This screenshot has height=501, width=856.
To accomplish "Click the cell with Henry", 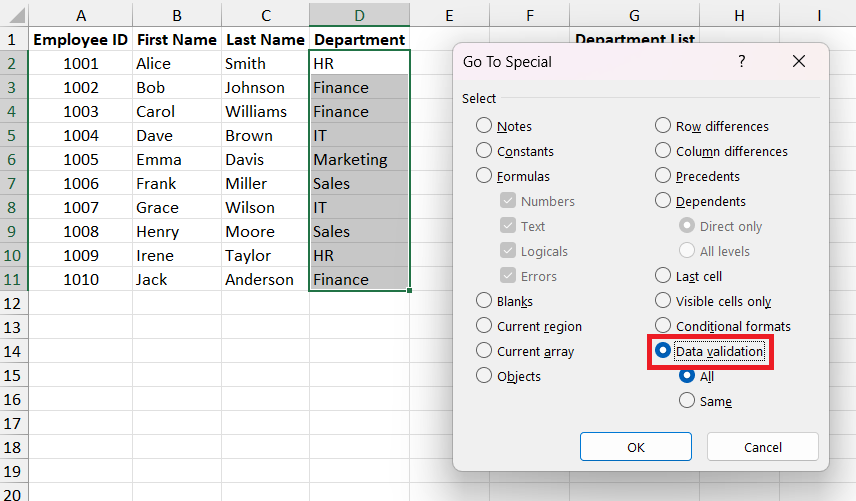I will [177, 231].
